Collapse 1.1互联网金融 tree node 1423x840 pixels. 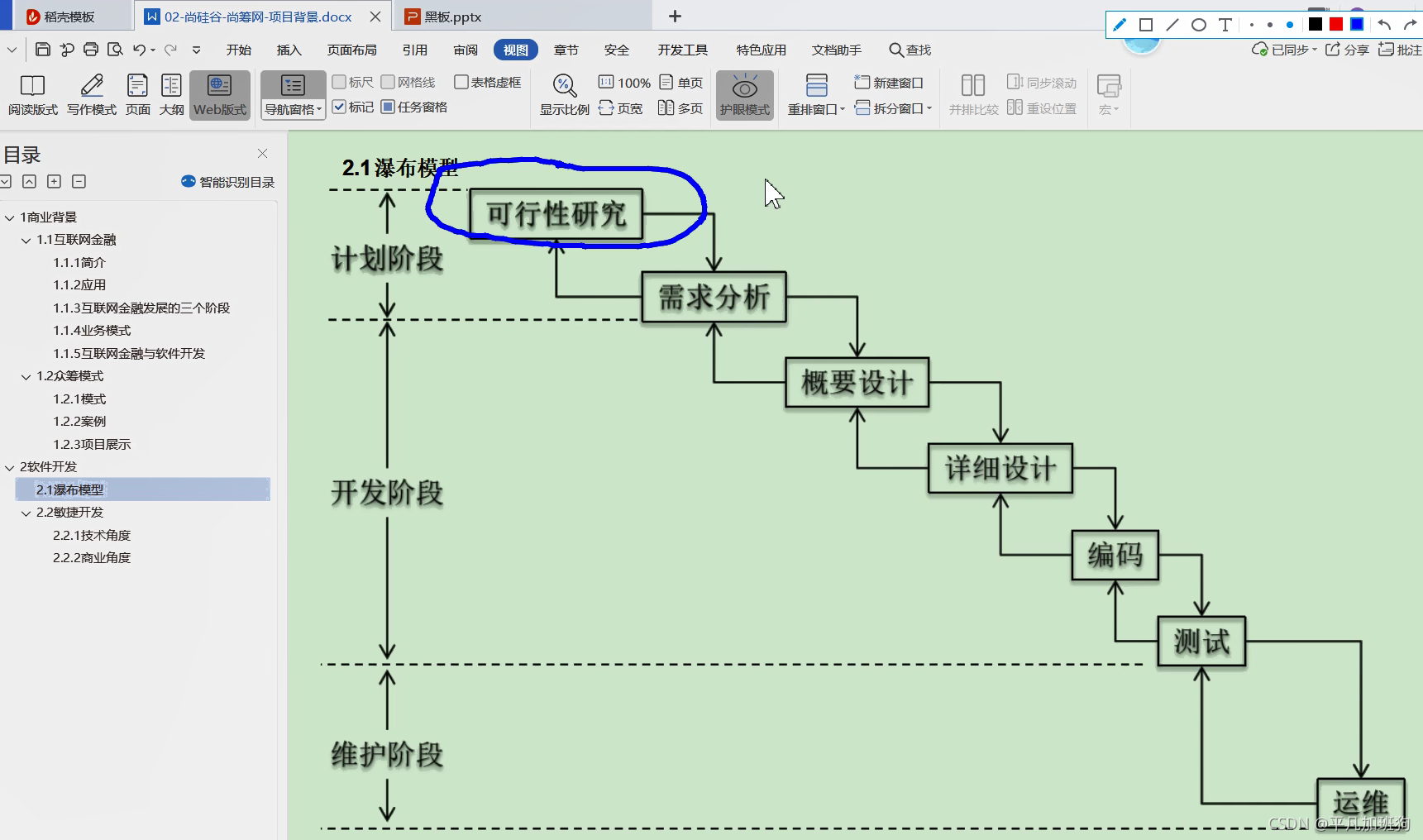[x=26, y=240]
